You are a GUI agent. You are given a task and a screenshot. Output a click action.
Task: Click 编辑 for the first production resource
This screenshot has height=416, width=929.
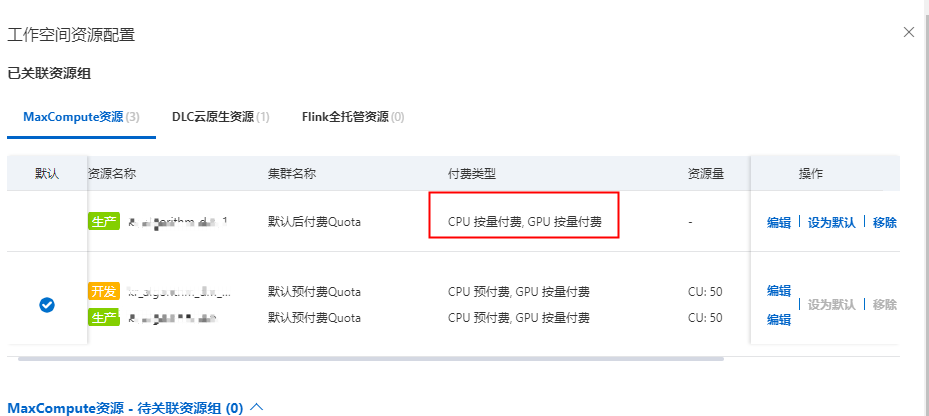779,223
